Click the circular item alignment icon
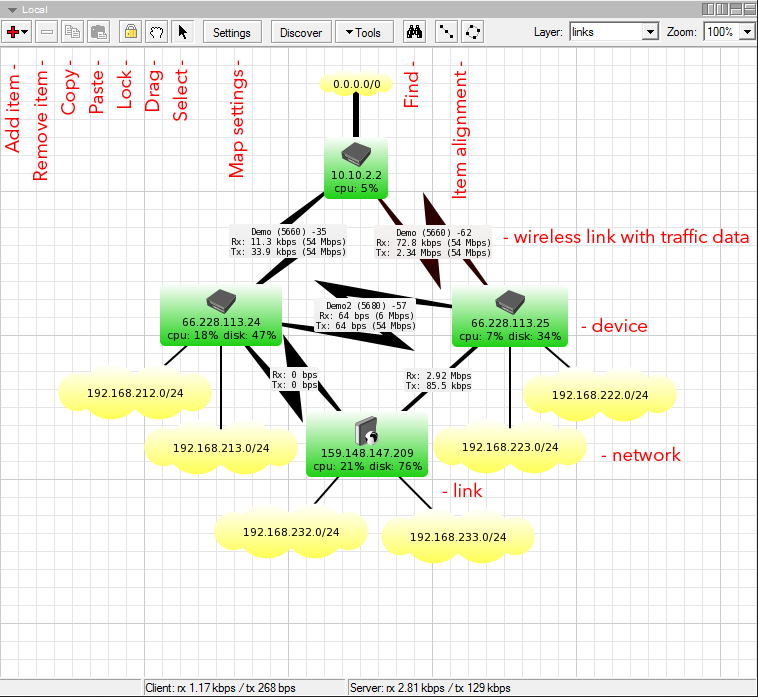 (472, 32)
